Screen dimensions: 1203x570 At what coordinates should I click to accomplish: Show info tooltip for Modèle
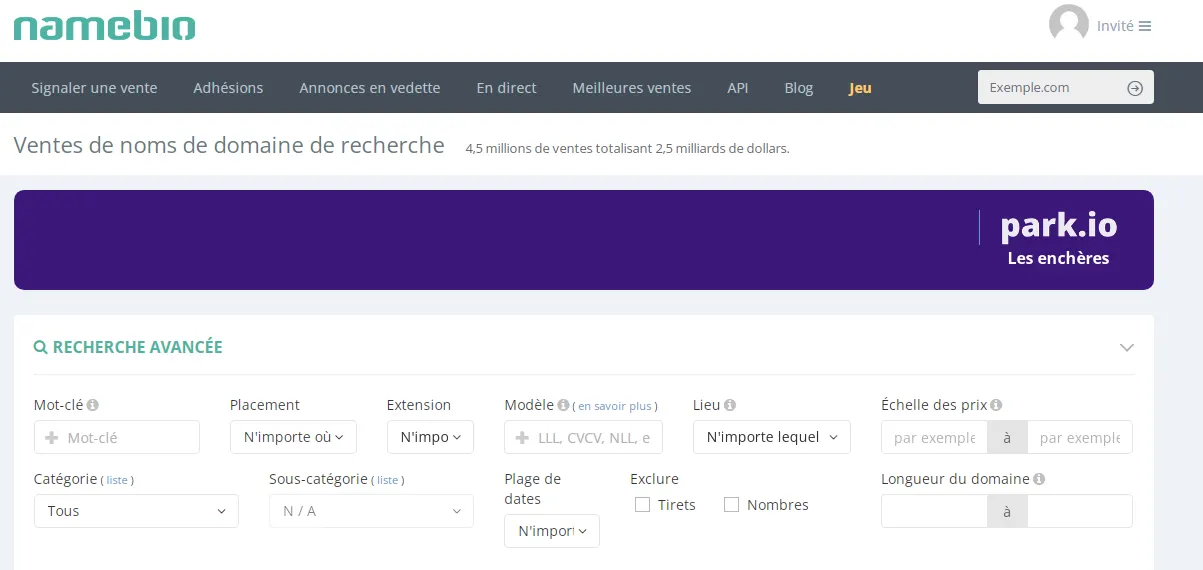coord(563,405)
